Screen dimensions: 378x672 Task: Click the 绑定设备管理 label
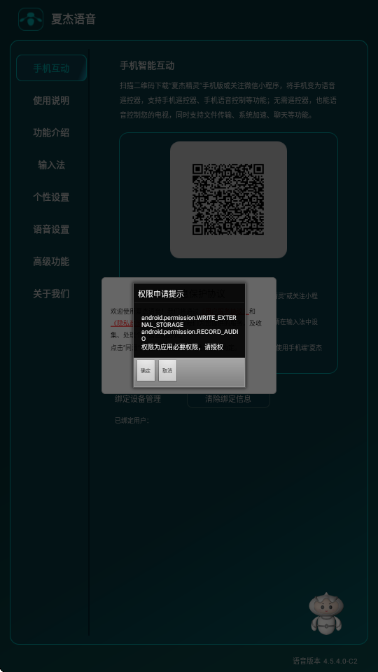[138, 399]
